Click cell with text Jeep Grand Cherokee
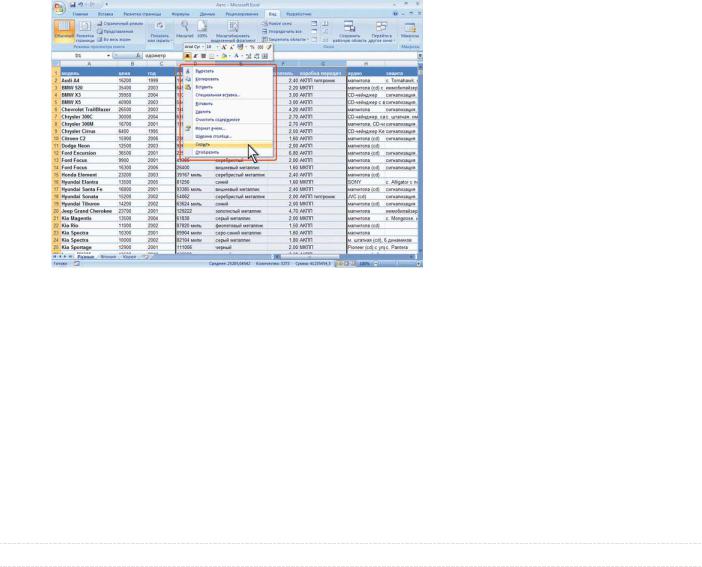The height and width of the screenshot is (567, 702). point(89,211)
